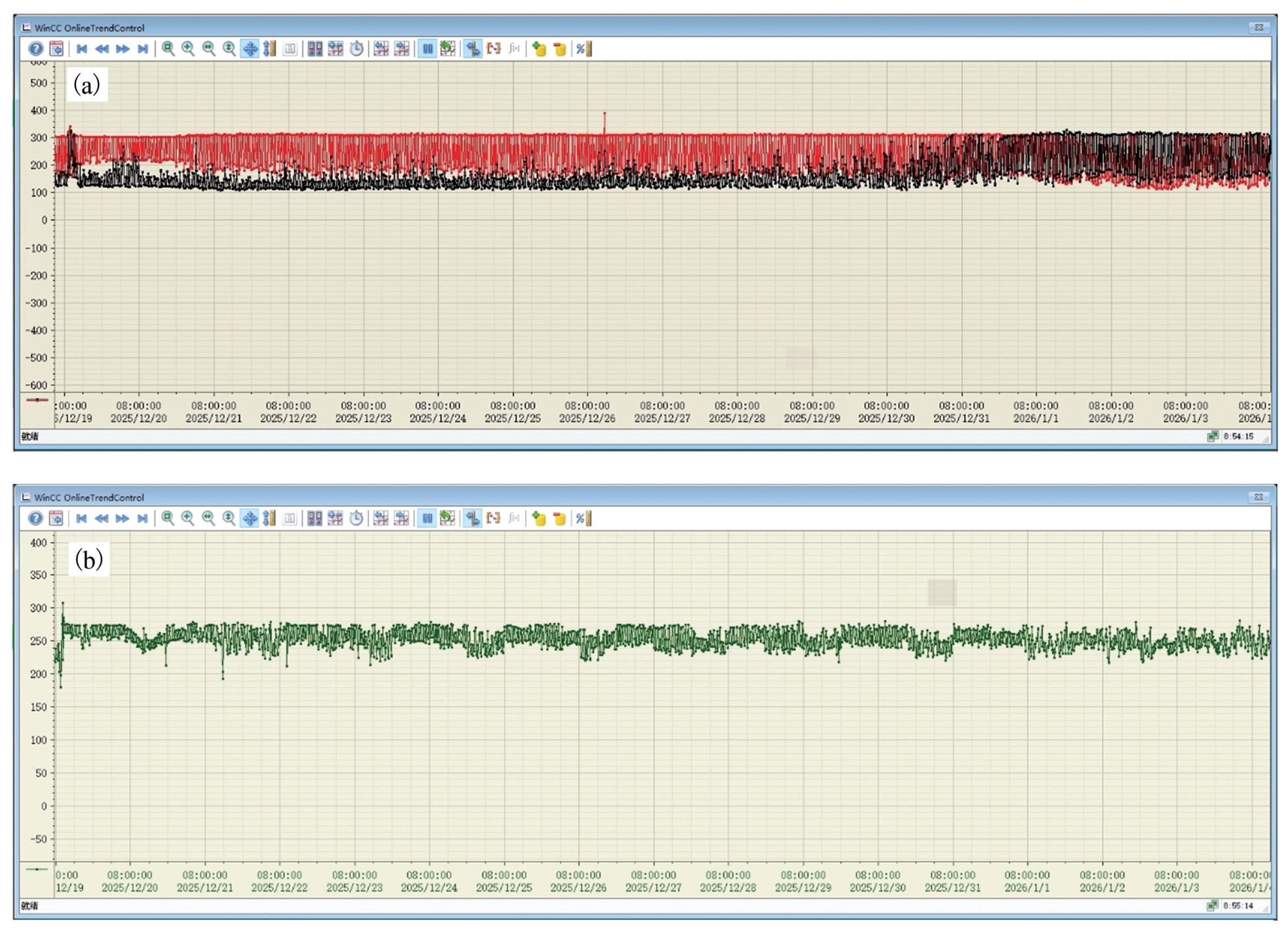1288x938 pixels.
Task: Define statistics area in top window
Action: pyautogui.click(x=493, y=48)
